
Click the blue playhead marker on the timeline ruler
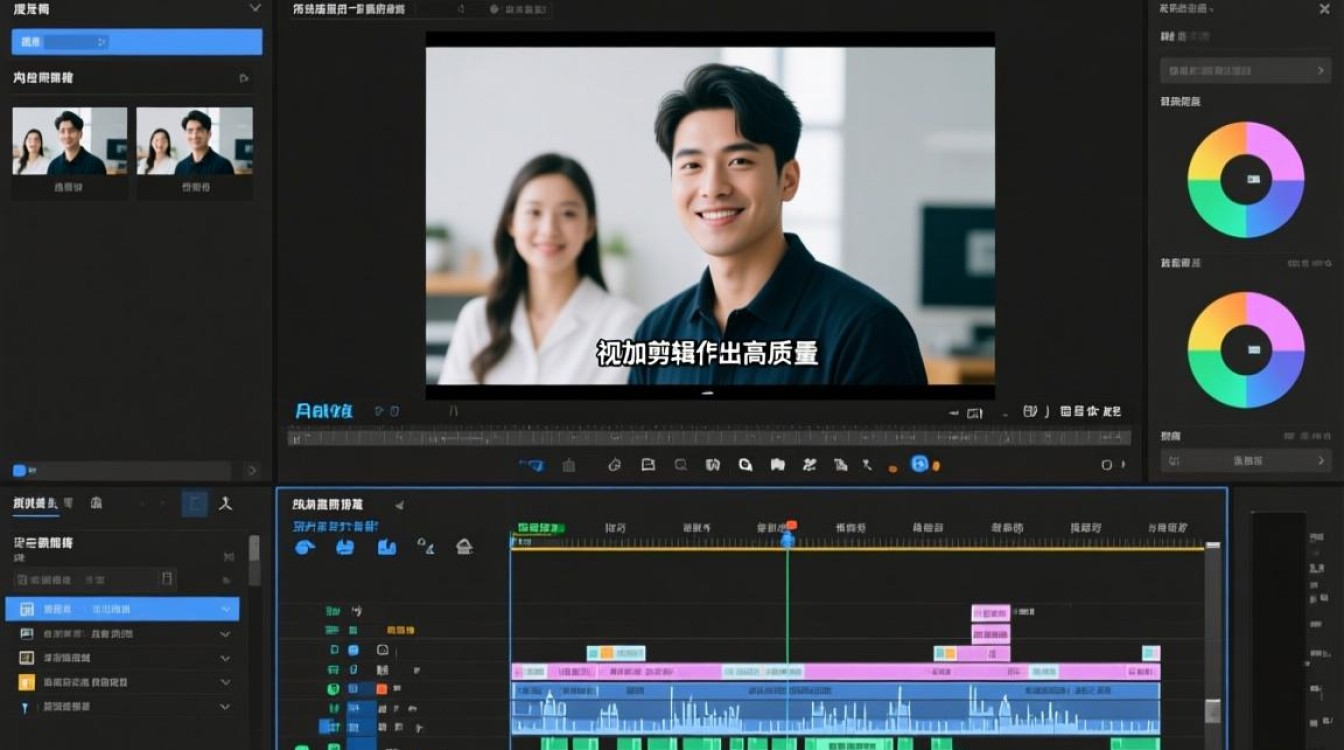coord(788,540)
